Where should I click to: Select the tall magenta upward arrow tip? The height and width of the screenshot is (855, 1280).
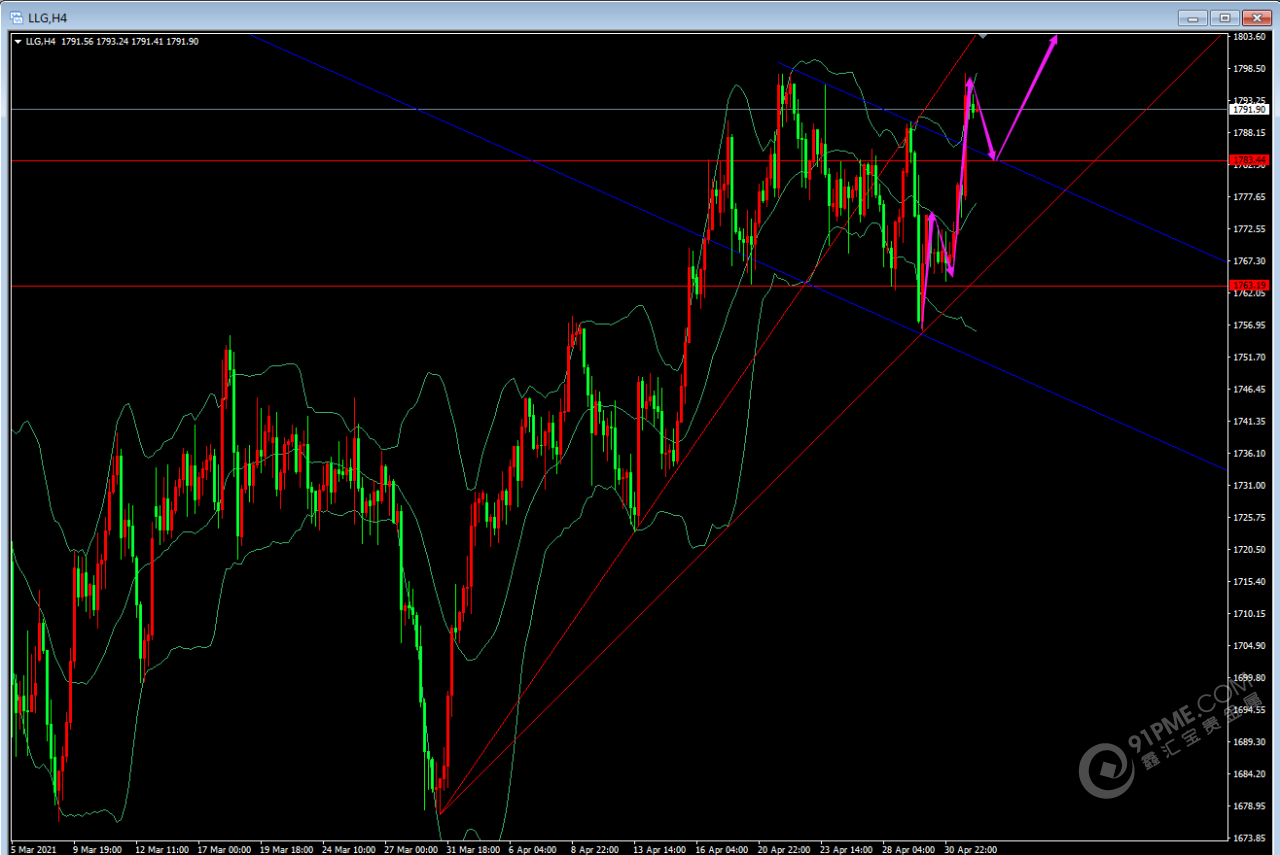(x=1054, y=38)
